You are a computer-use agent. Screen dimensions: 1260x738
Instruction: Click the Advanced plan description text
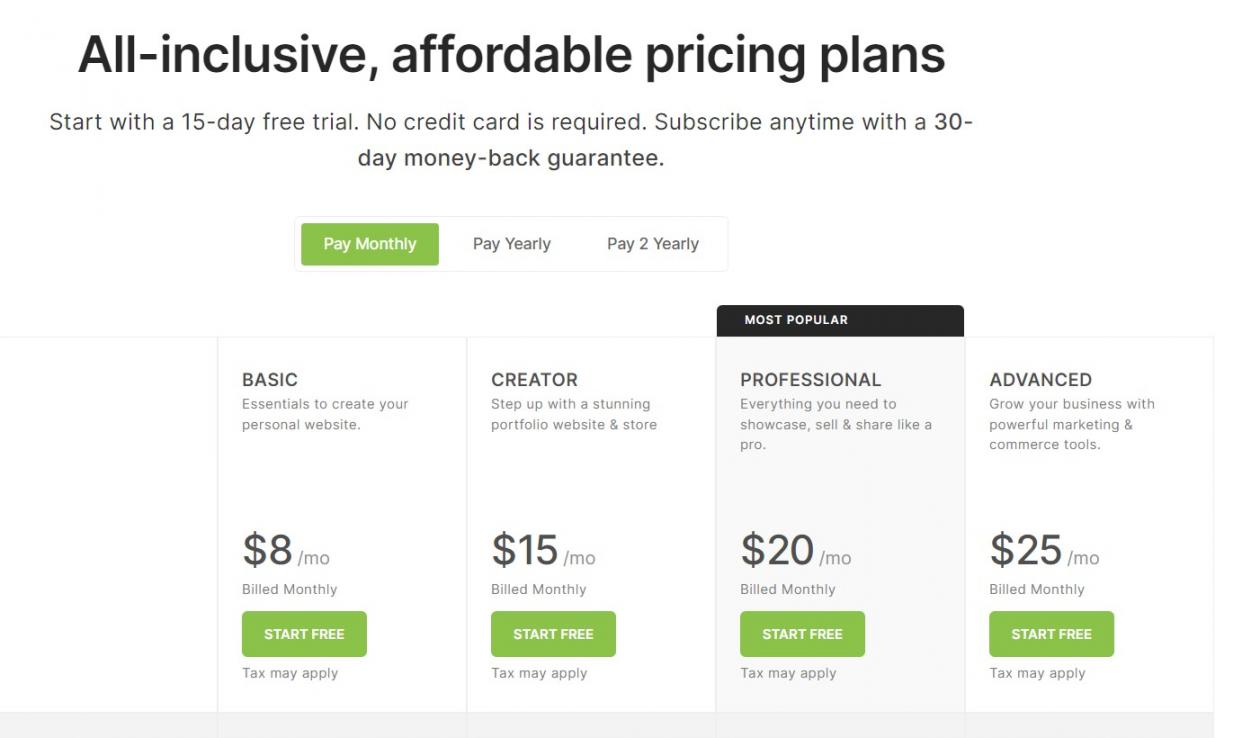[1071, 424]
